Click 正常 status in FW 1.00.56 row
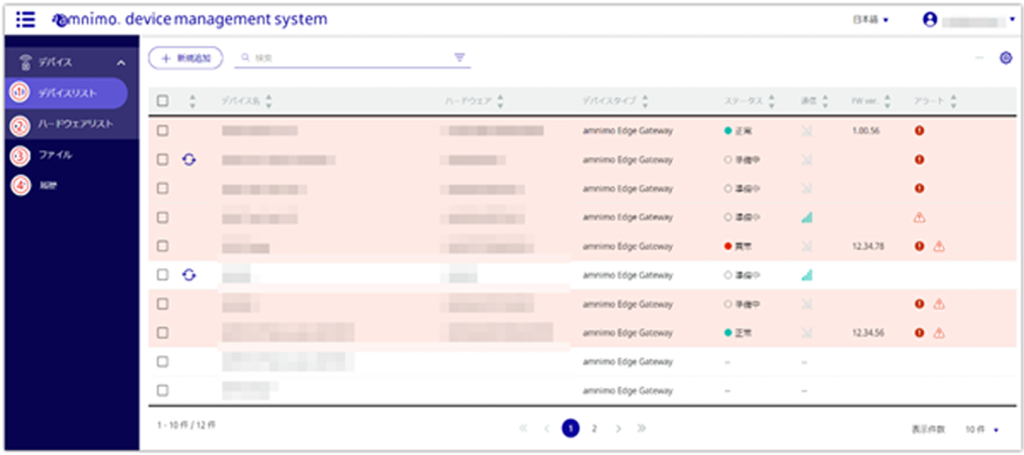This screenshot has width=1024, height=455. [738, 131]
